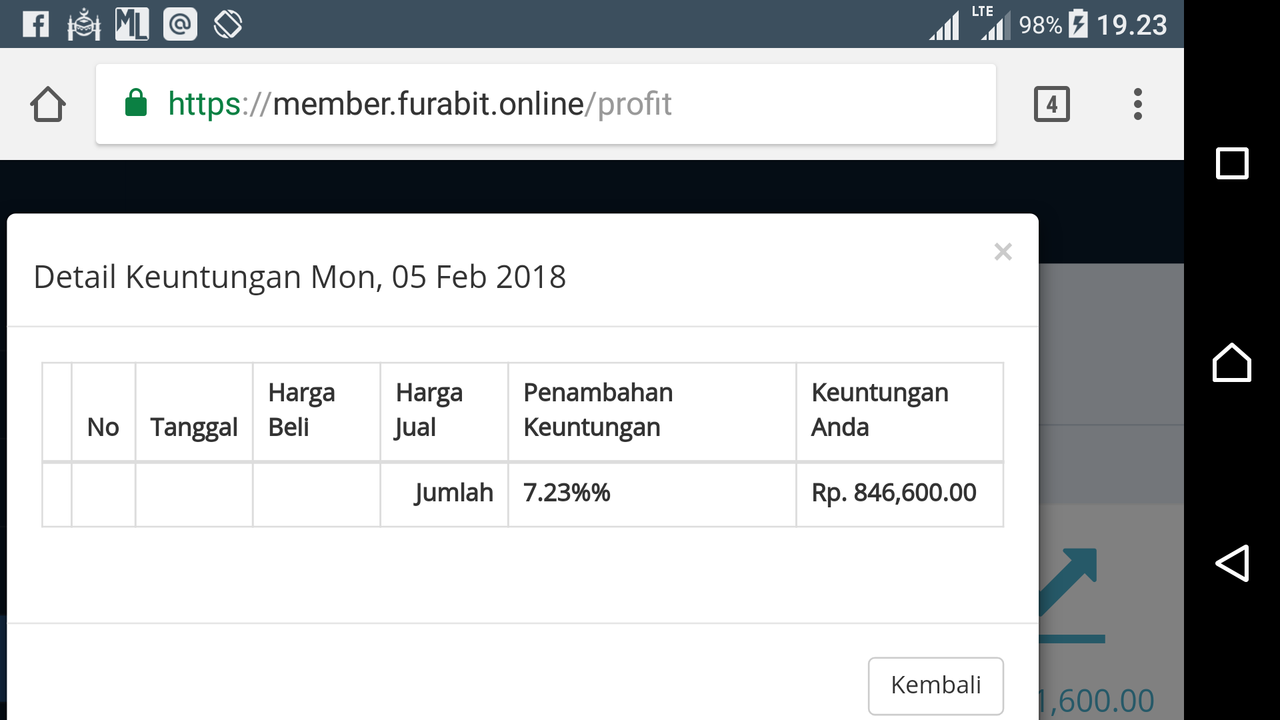Open the tab switcher showing 4 tabs
Screen dimensions: 1280x720
click(1052, 103)
